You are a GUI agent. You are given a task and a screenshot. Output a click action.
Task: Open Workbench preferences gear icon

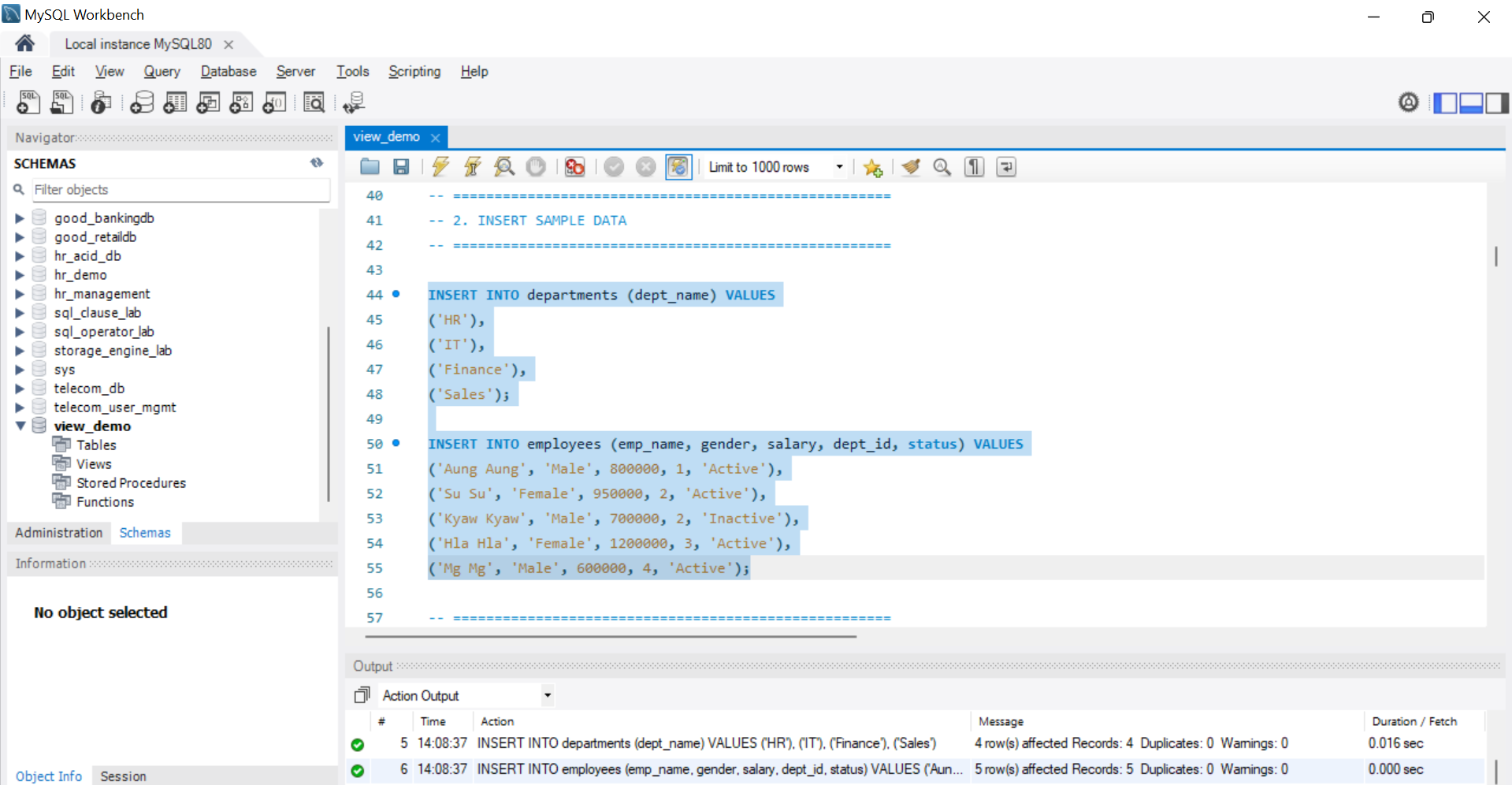tap(1408, 102)
